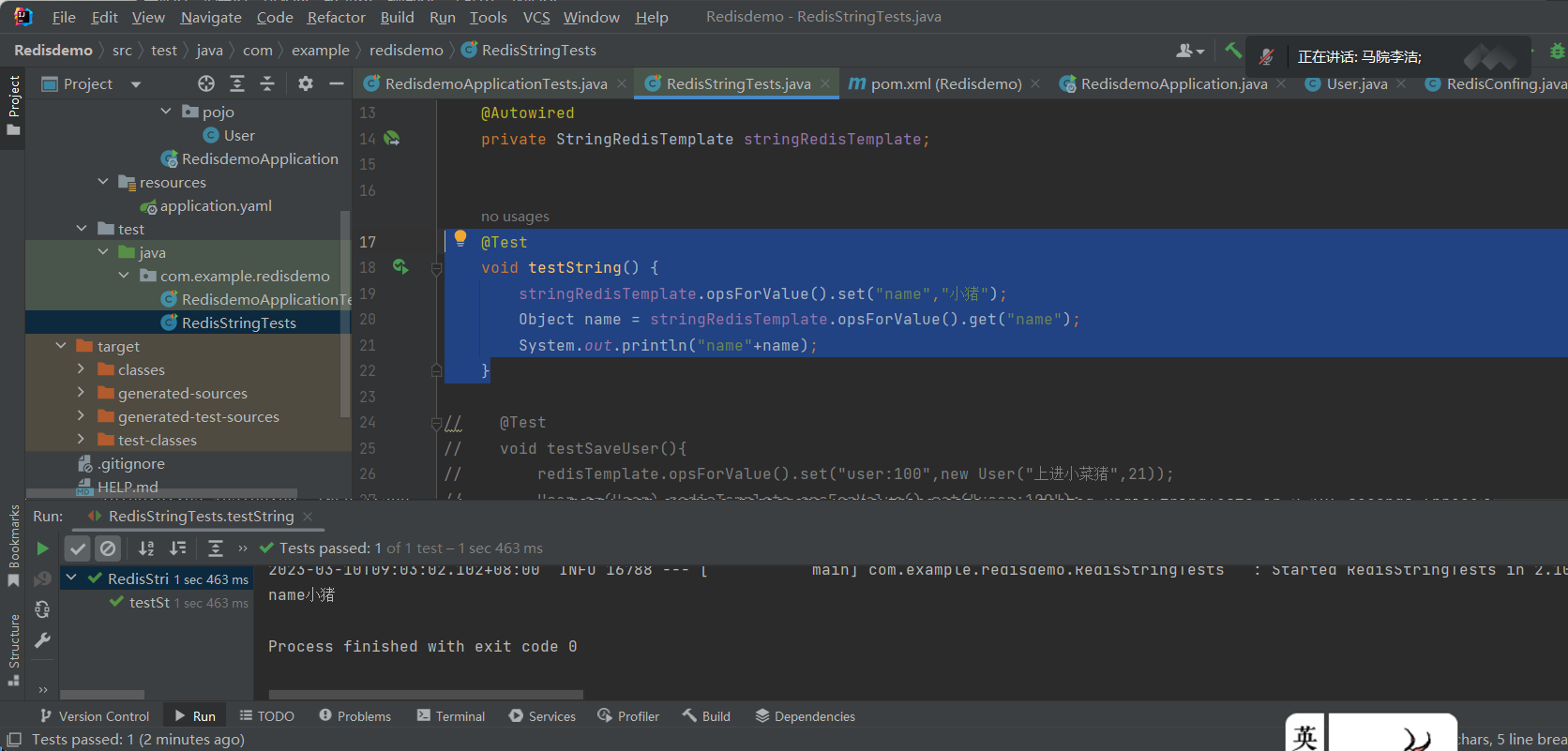Collapse the target folder
Image resolution: width=1568 pixels, height=751 pixels.
[x=61, y=346]
